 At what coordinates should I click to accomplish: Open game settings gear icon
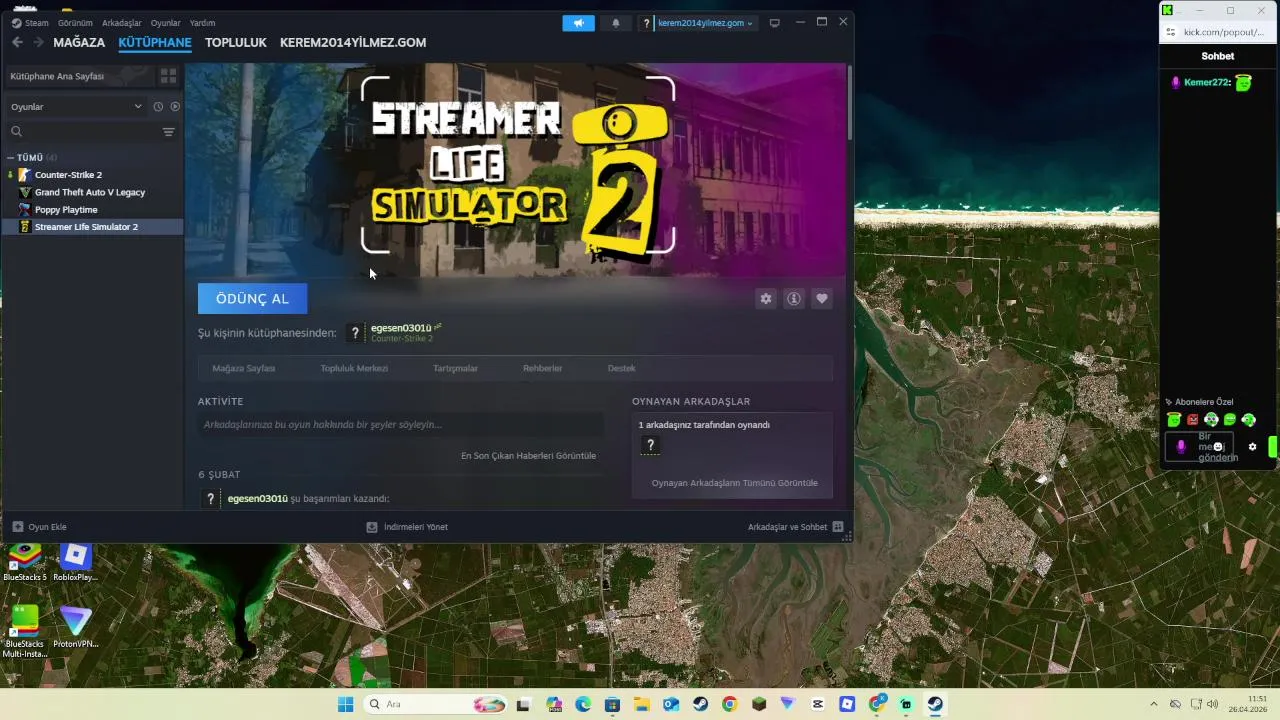point(766,299)
